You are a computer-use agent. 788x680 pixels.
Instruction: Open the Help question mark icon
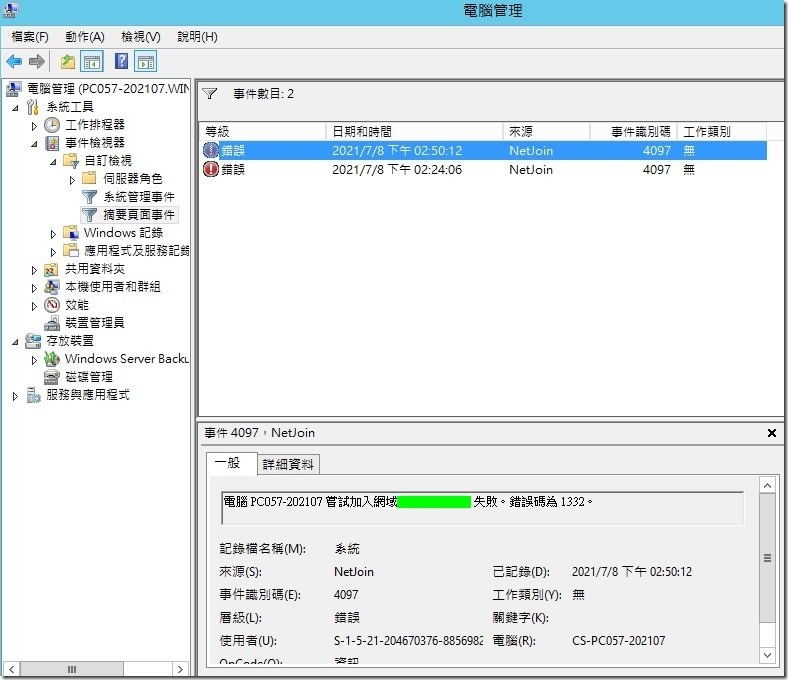click(x=121, y=61)
